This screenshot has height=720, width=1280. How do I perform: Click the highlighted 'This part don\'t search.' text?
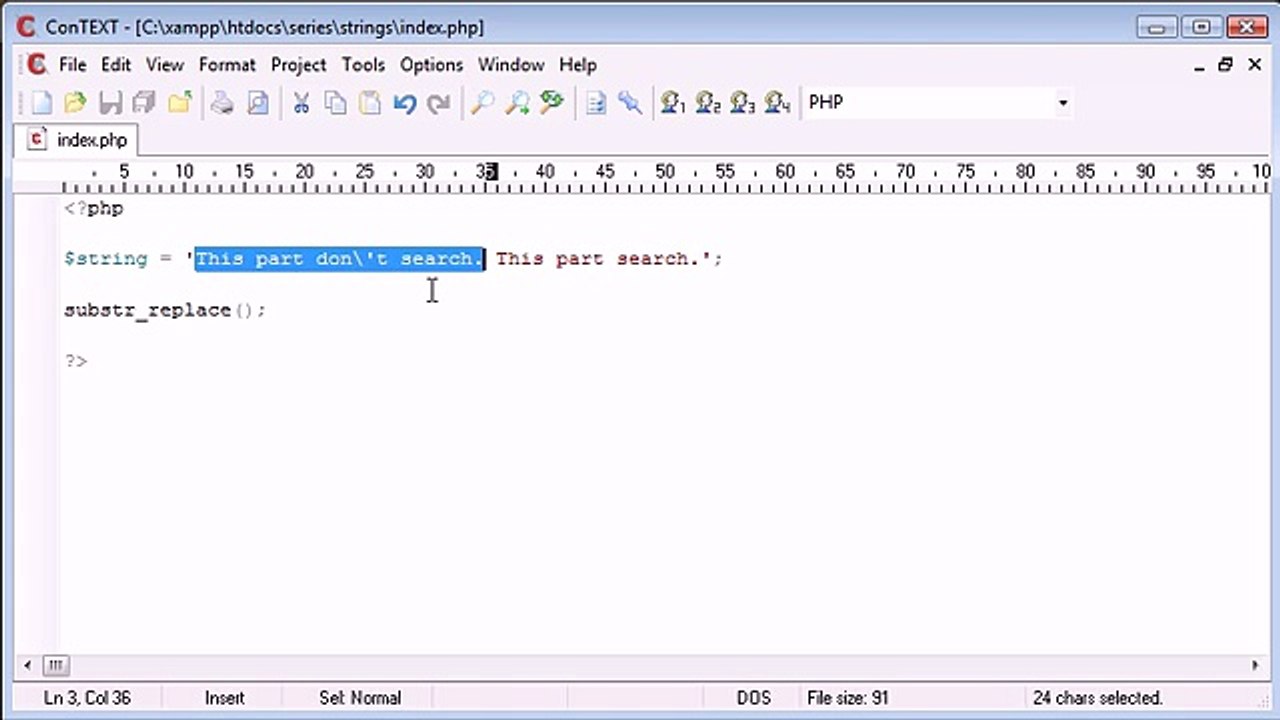(x=340, y=259)
